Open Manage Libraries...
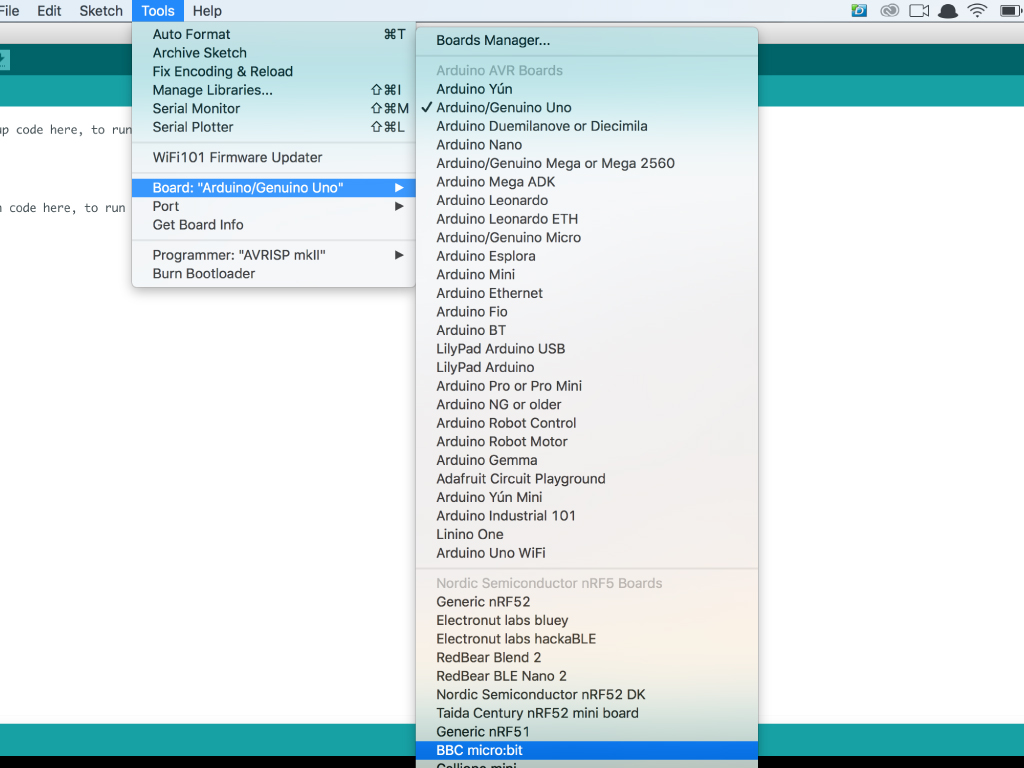This screenshot has width=1024, height=768. [x=274, y=90]
